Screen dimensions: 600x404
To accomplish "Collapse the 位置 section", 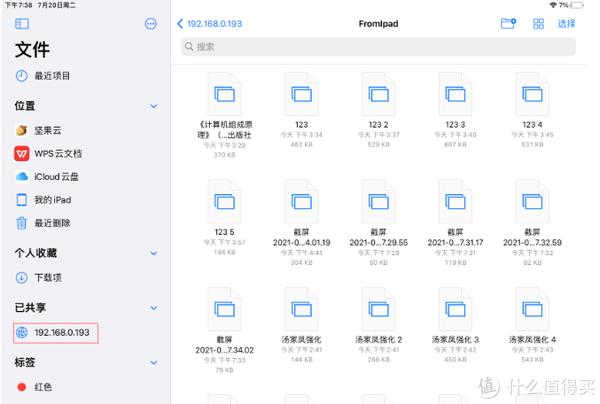I will tap(154, 106).
